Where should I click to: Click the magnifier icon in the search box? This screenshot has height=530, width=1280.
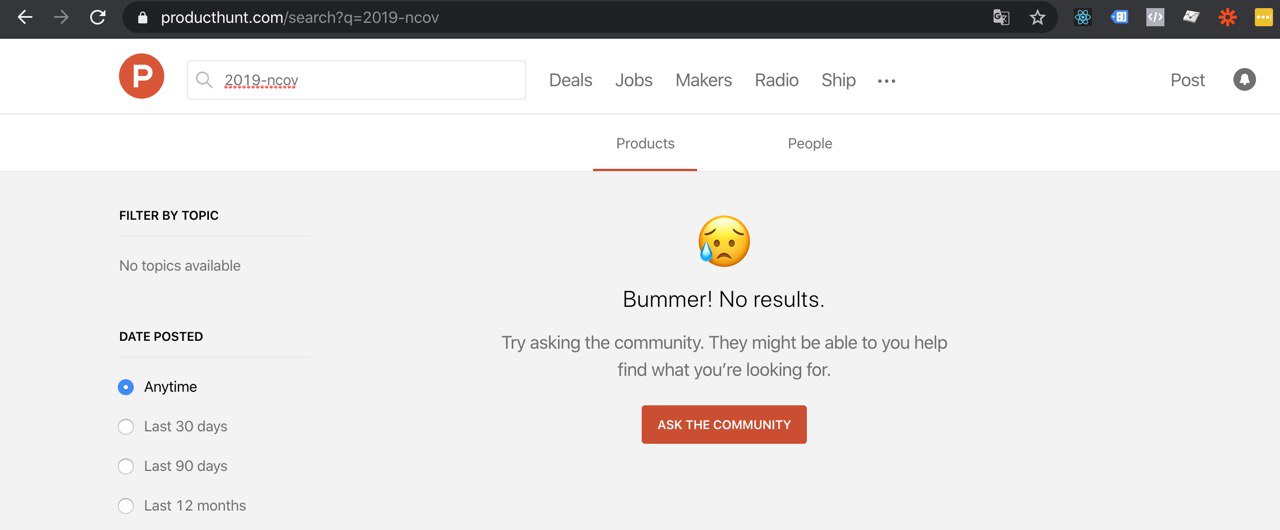pyautogui.click(x=204, y=80)
